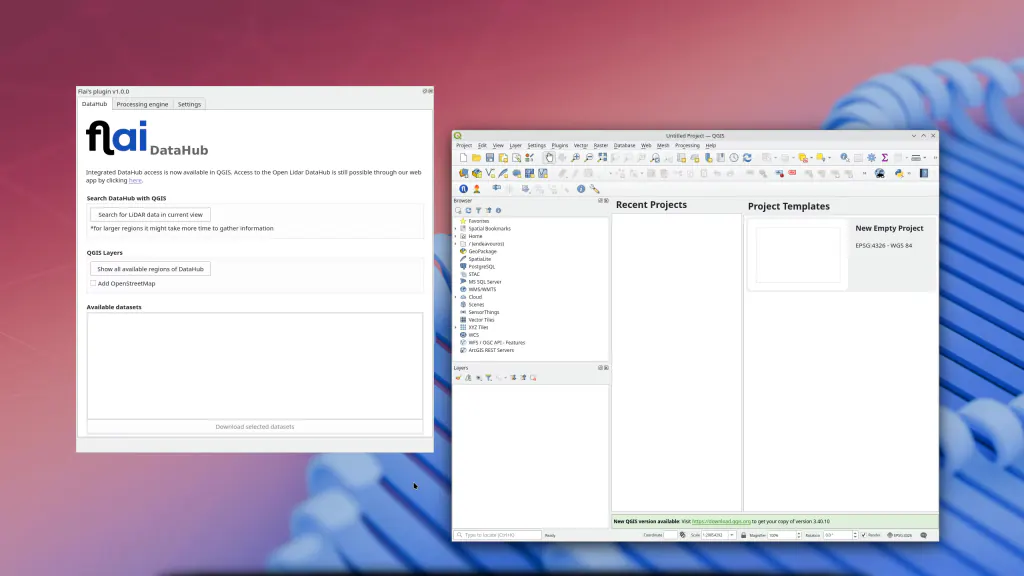Open the download.qgis.org link
This screenshot has height=576, width=1024.
pyautogui.click(x=721, y=521)
